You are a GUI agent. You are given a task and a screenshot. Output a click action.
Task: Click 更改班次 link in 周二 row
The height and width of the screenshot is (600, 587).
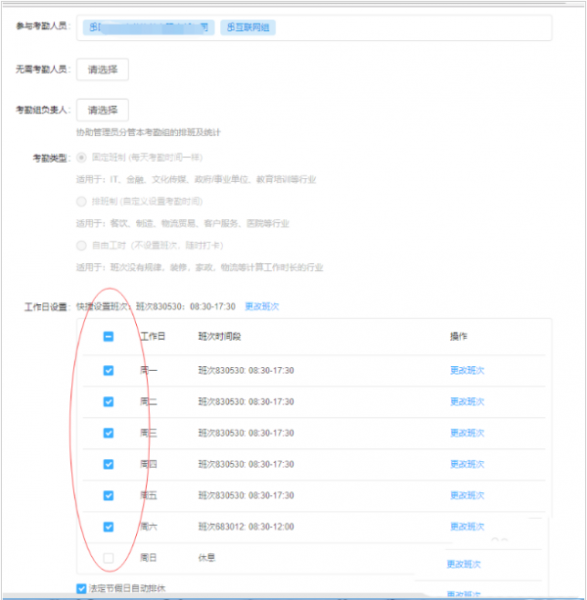pyautogui.click(x=467, y=402)
